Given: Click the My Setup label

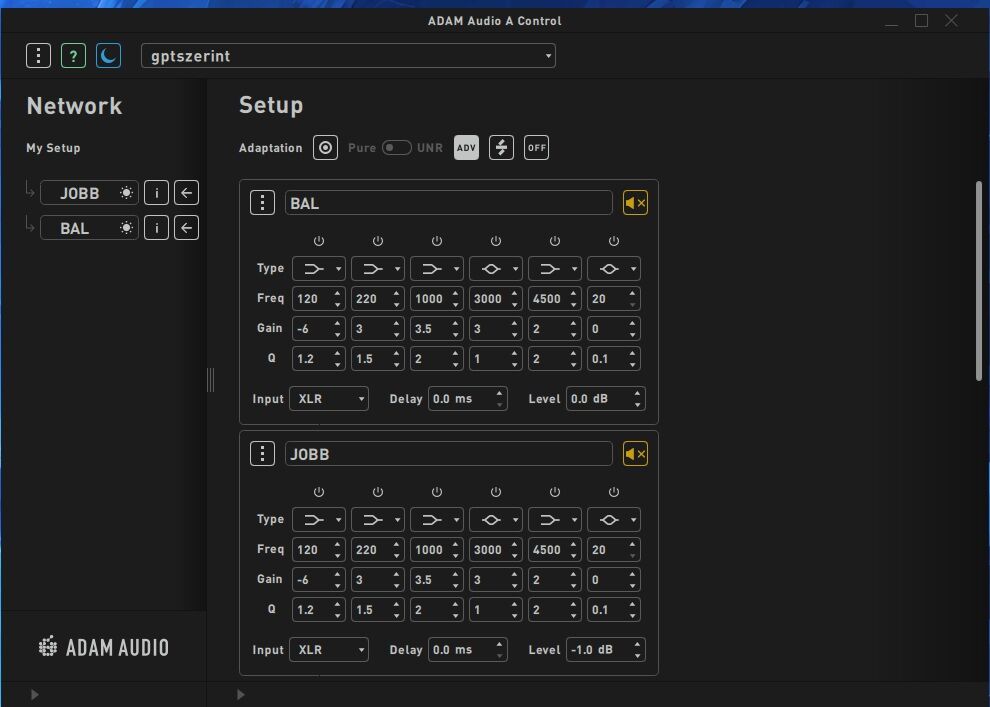Looking at the screenshot, I should click(x=53, y=148).
